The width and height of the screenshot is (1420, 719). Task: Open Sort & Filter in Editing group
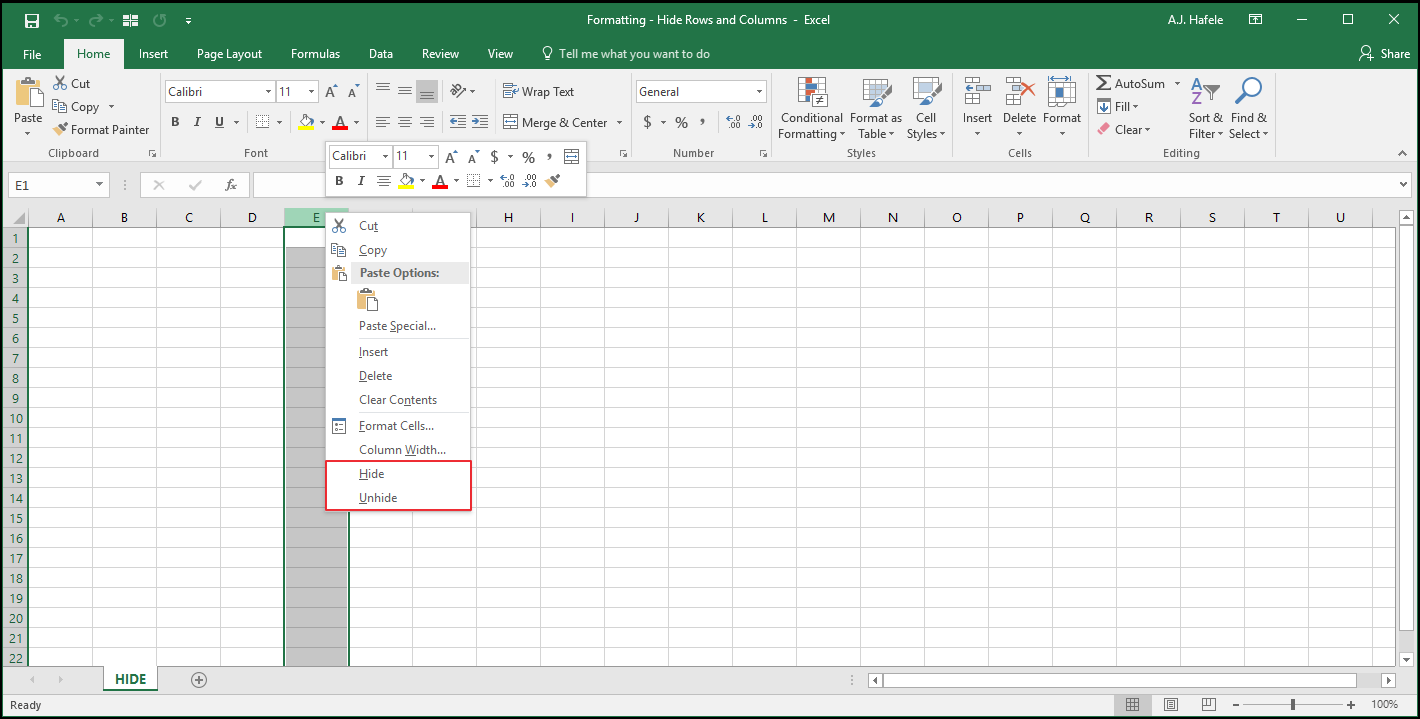(1205, 108)
